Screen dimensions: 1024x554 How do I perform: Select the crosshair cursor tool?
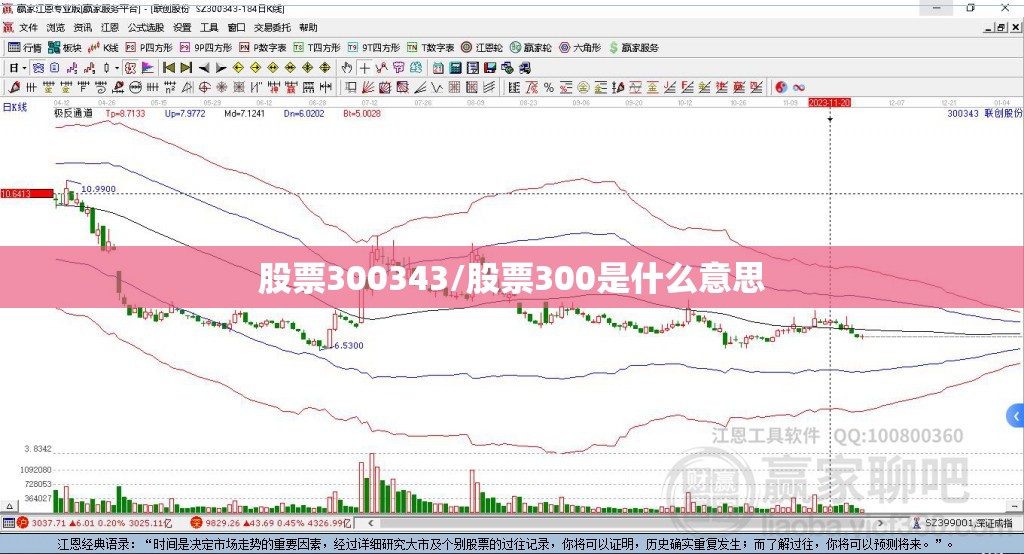pos(364,68)
